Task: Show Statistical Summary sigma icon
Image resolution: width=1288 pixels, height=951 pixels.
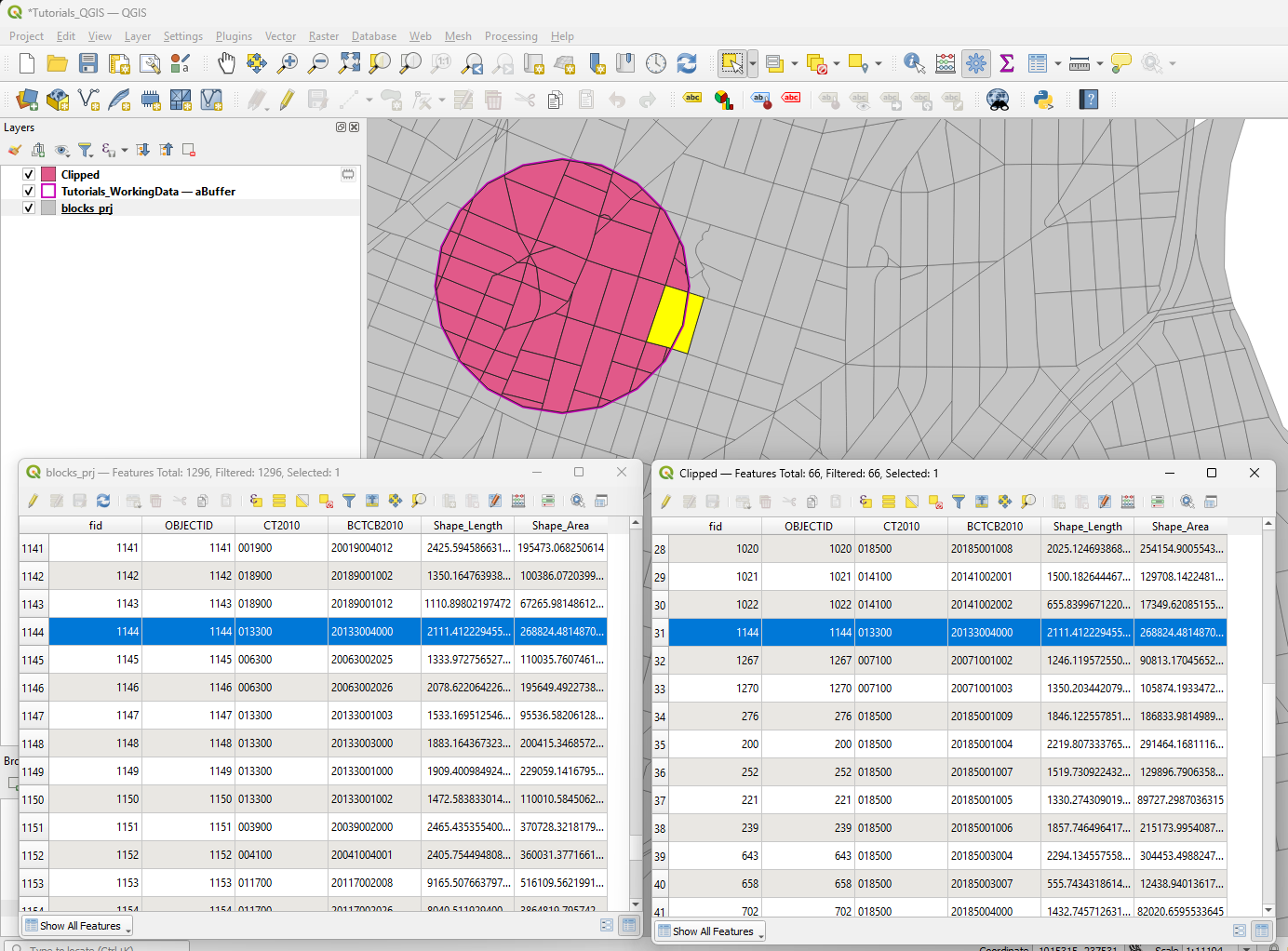Action: point(1006,63)
